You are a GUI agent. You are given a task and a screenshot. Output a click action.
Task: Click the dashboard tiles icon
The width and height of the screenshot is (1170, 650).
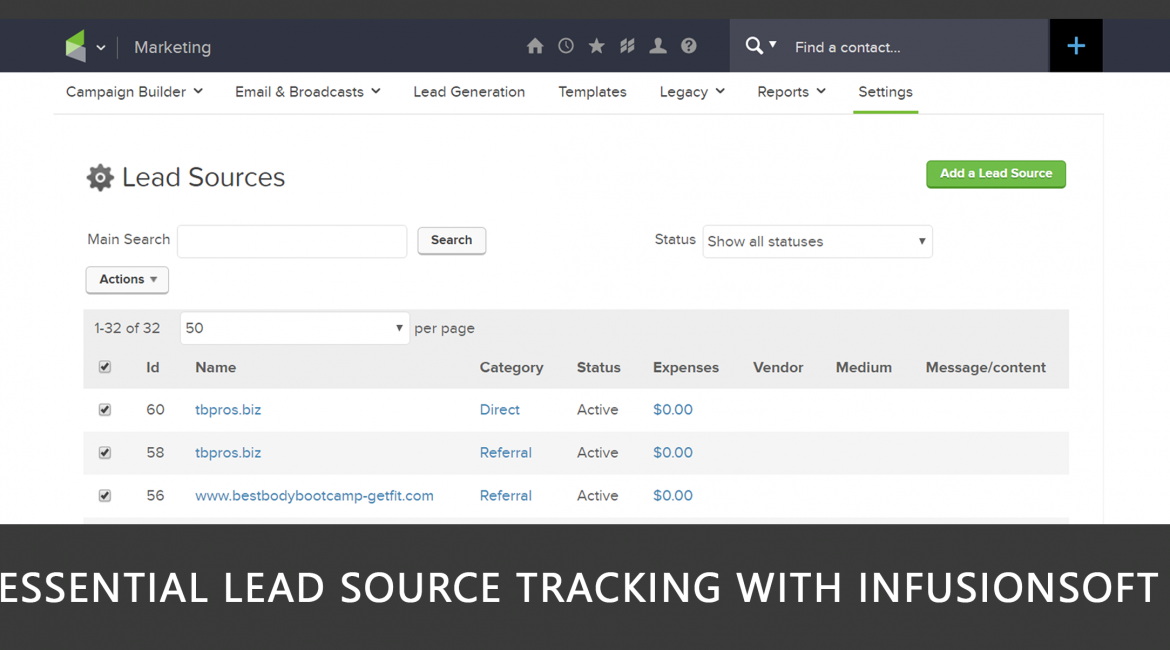click(x=627, y=46)
